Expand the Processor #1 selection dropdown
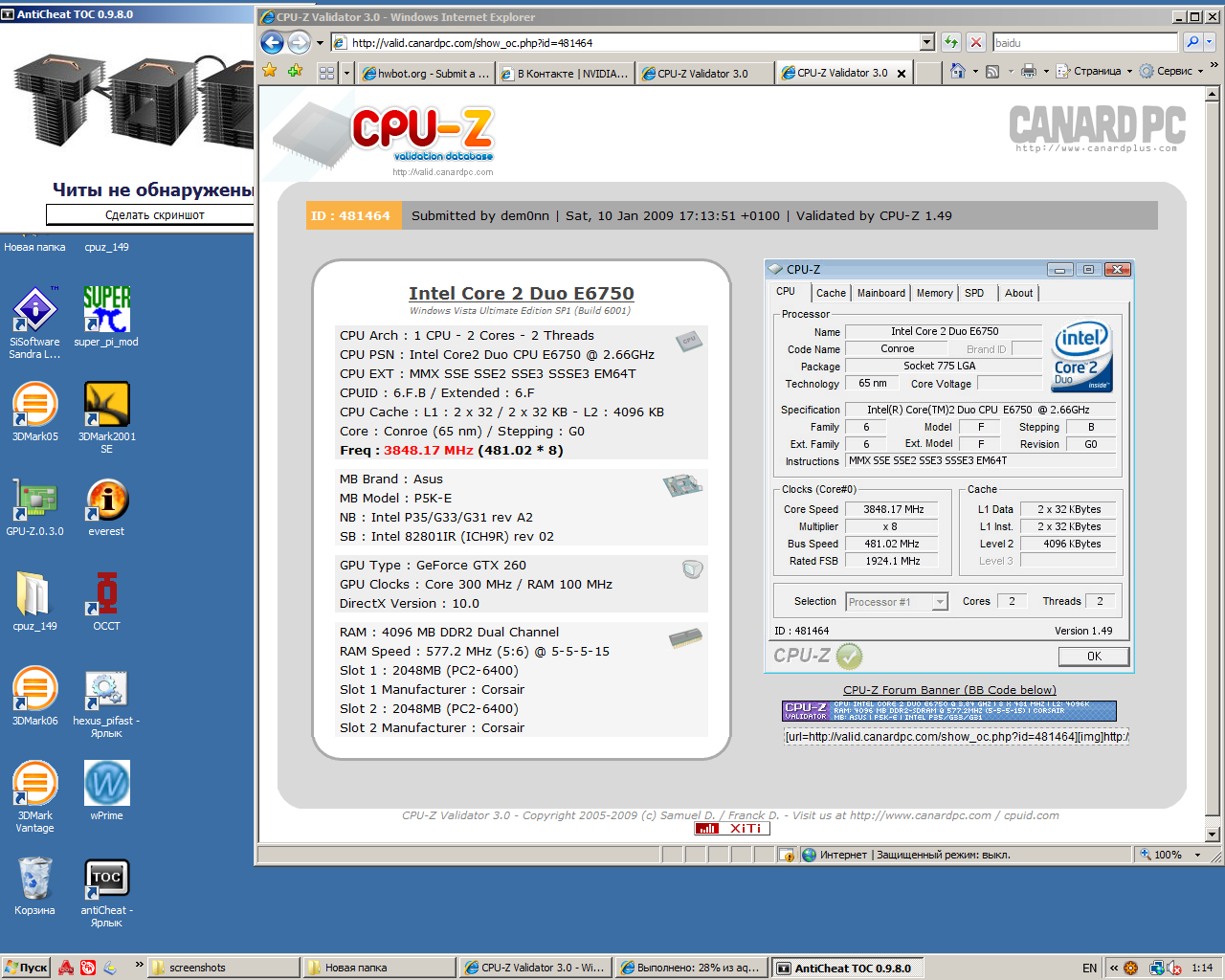1225x980 pixels. tap(940, 602)
